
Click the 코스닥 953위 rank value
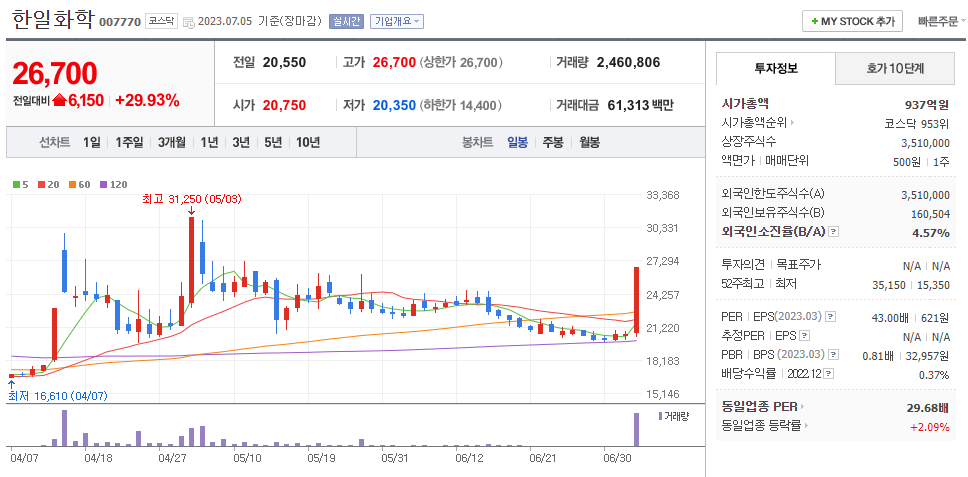916,123
